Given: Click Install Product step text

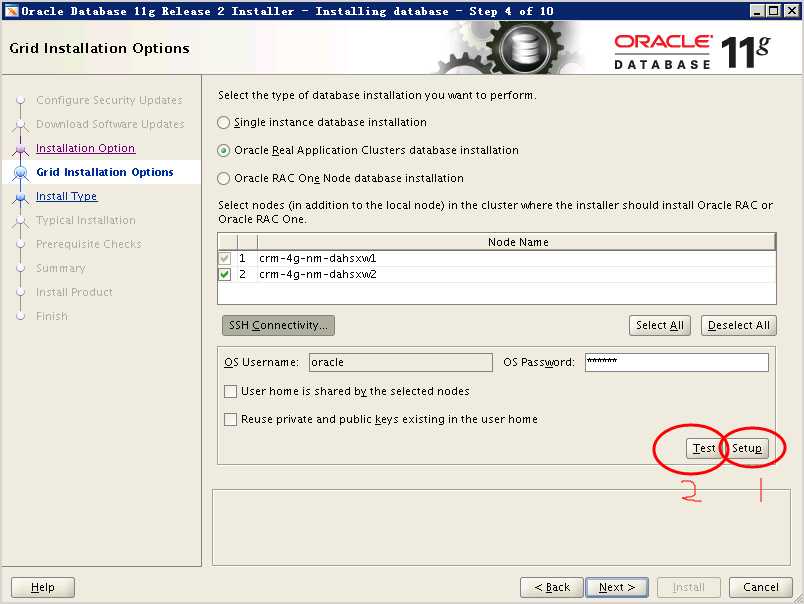Looking at the screenshot, I should [74, 292].
